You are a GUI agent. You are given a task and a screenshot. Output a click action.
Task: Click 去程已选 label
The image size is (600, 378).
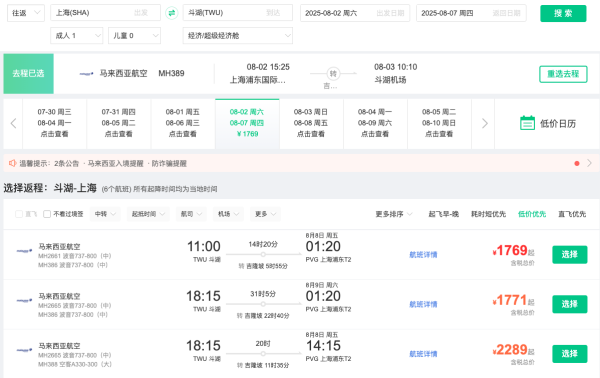28,73
